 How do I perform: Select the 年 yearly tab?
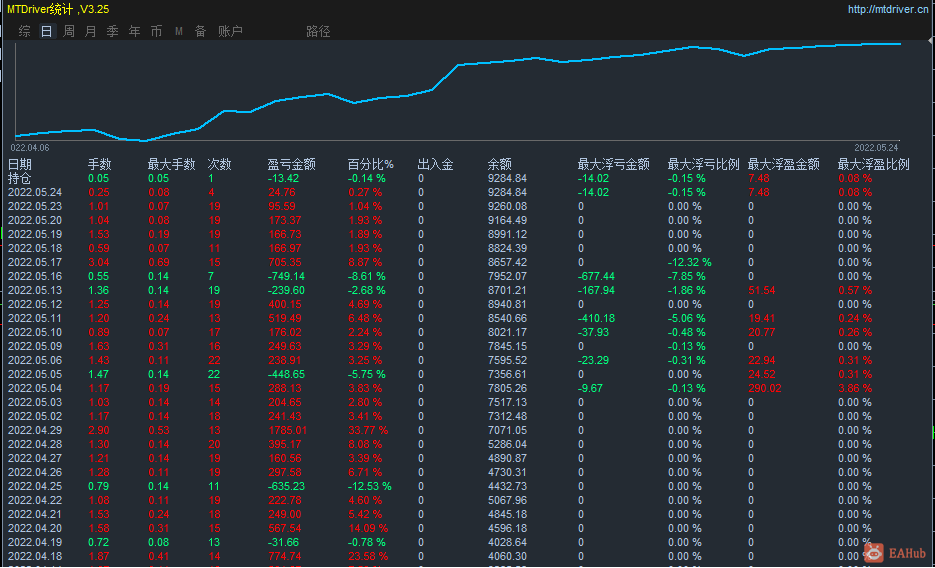[135, 31]
